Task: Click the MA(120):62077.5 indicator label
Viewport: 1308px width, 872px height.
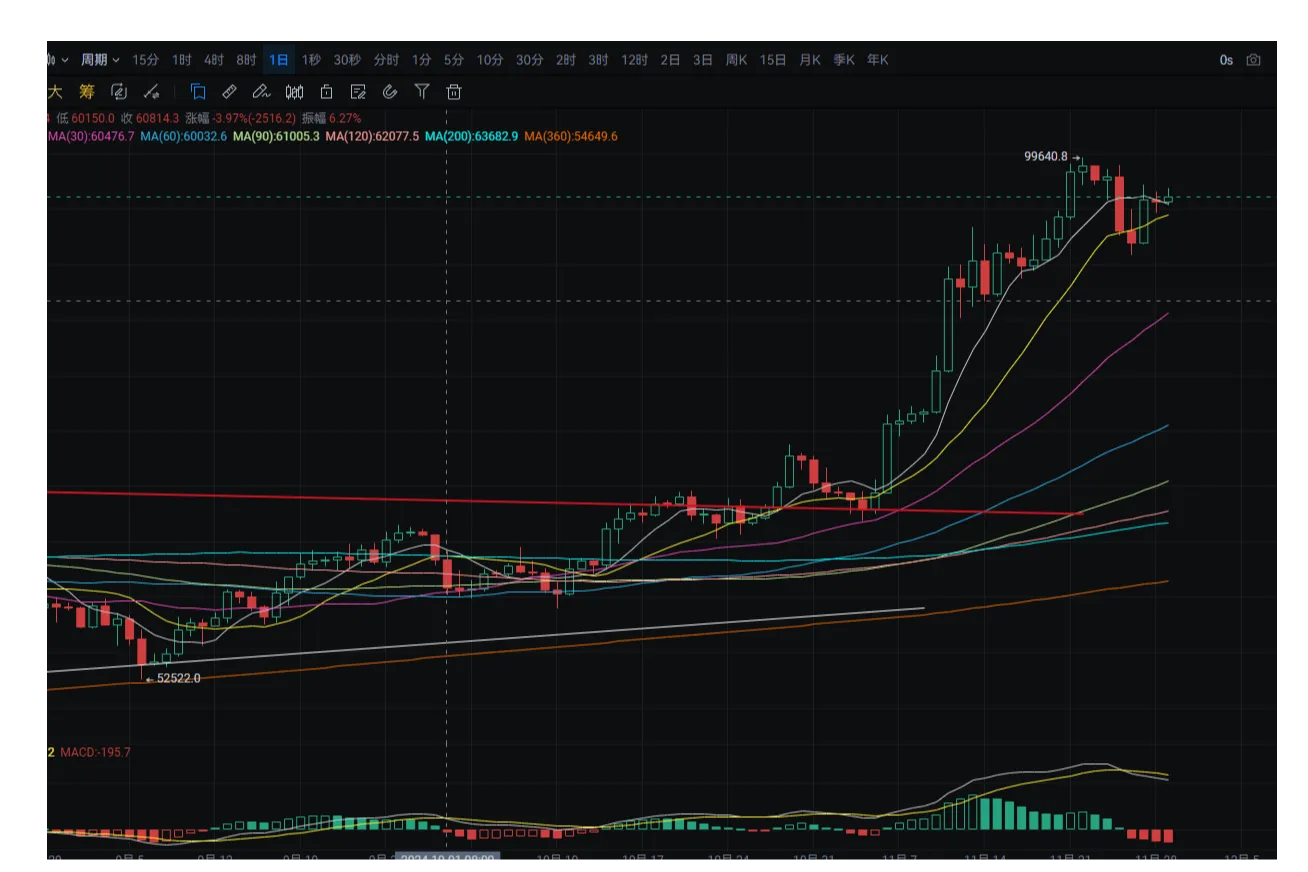Action: (x=372, y=136)
